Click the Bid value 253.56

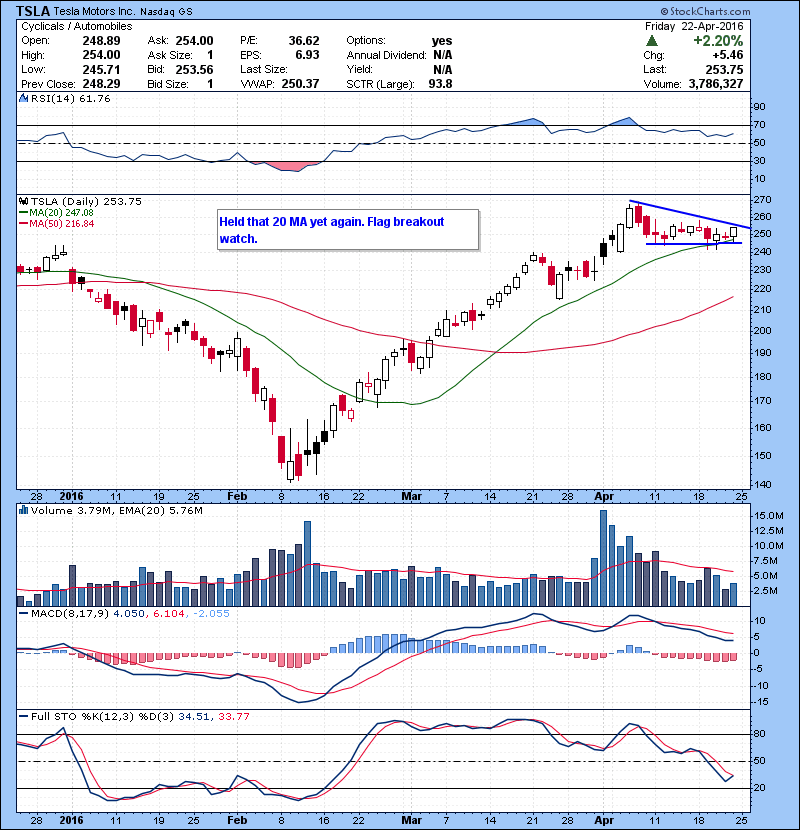(194, 69)
